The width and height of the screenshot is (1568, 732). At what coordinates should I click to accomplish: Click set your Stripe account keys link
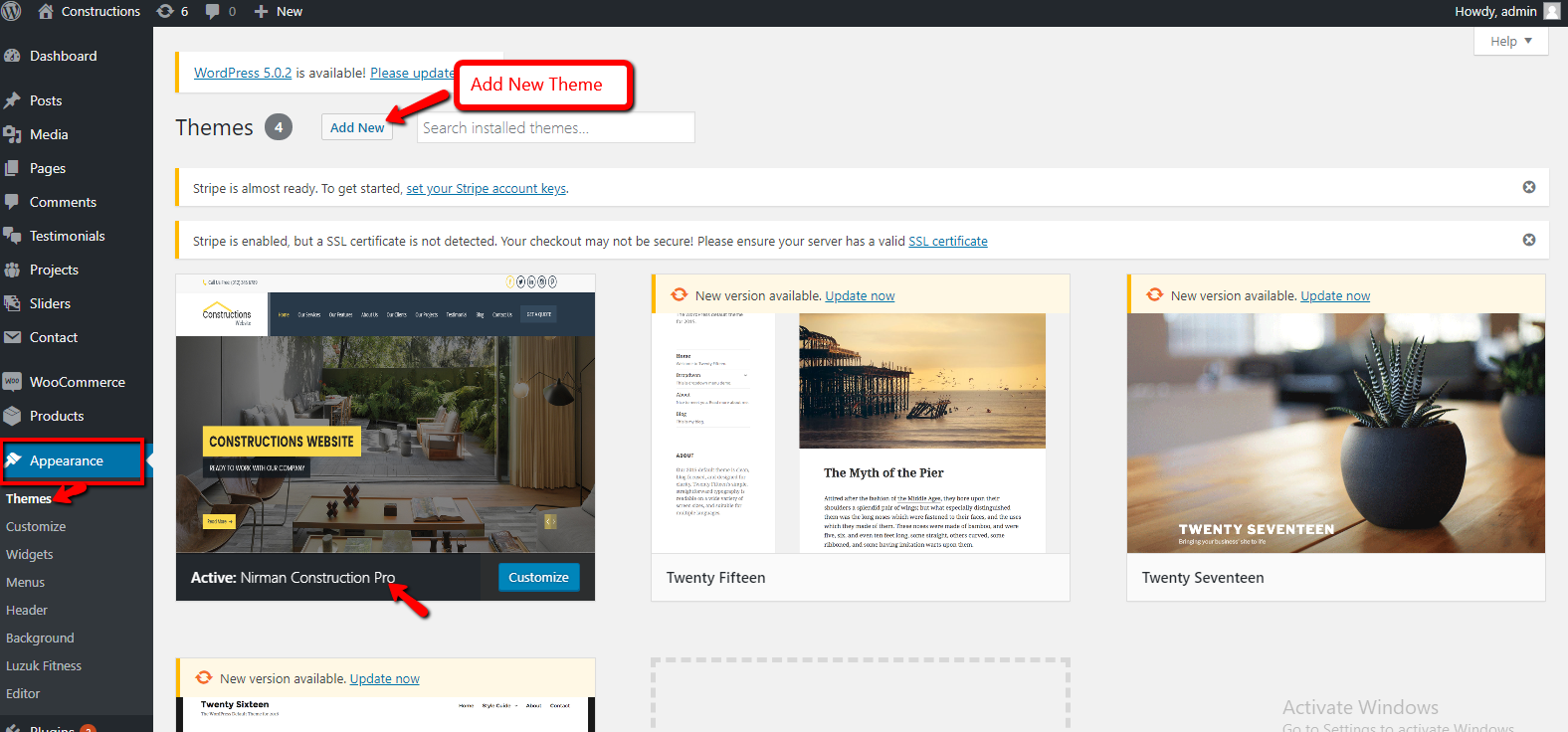pyautogui.click(x=487, y=188)
